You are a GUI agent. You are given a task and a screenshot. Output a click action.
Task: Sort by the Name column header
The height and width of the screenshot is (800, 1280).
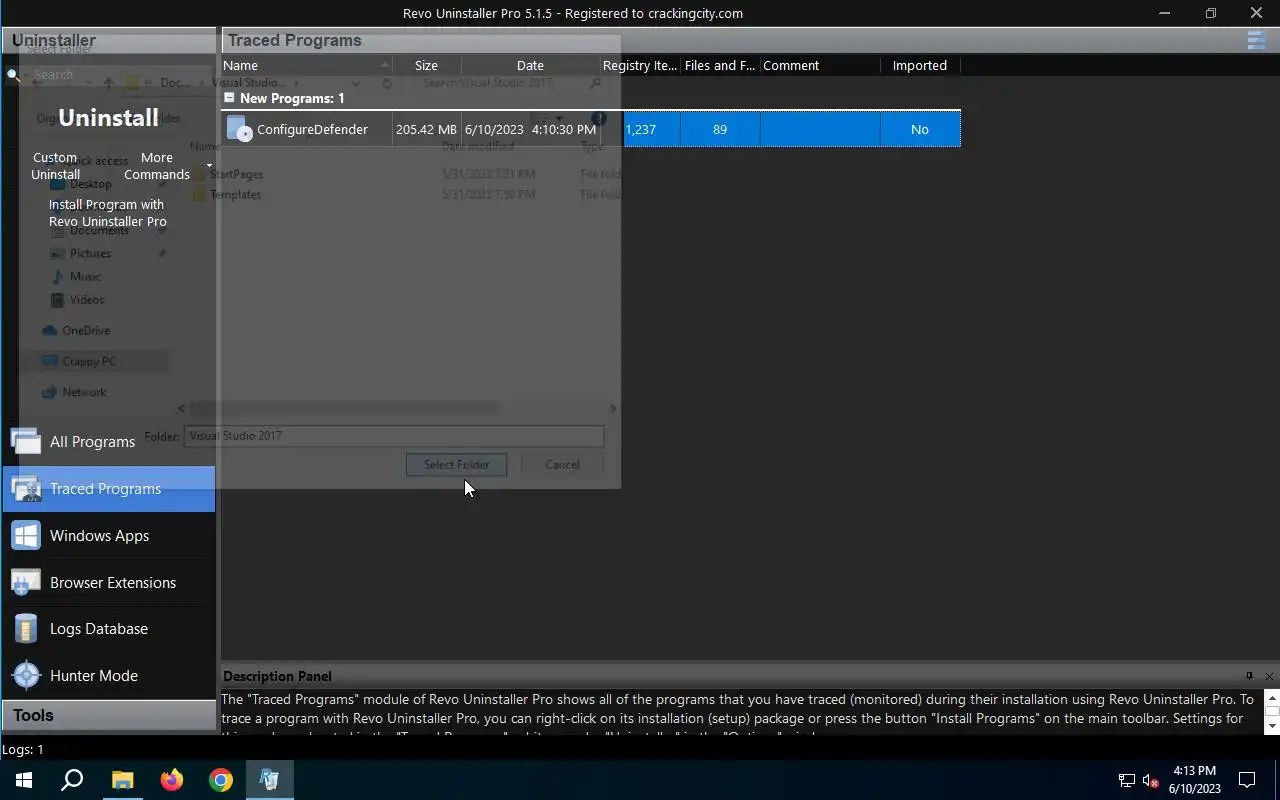pos(306,65)
